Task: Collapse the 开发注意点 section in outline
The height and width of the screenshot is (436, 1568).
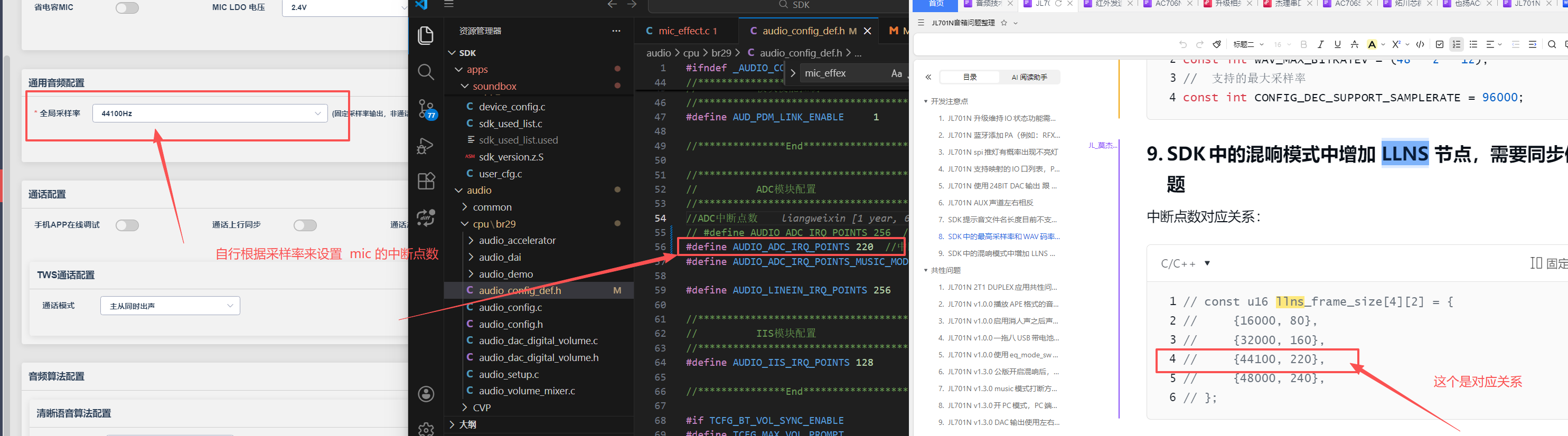Action: (926, 101)
